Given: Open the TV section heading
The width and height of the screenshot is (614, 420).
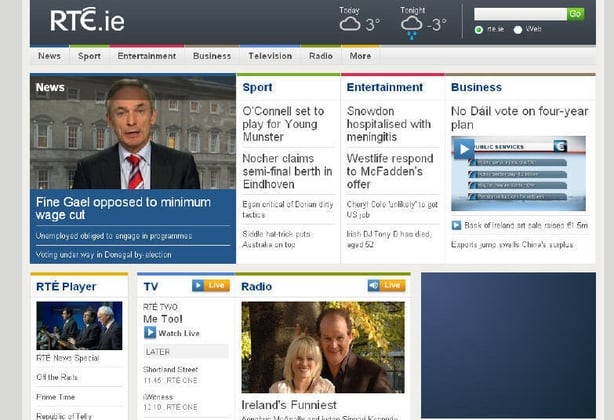Looking at the screenshot, I should pyautogui.click(x=151, y=287).
